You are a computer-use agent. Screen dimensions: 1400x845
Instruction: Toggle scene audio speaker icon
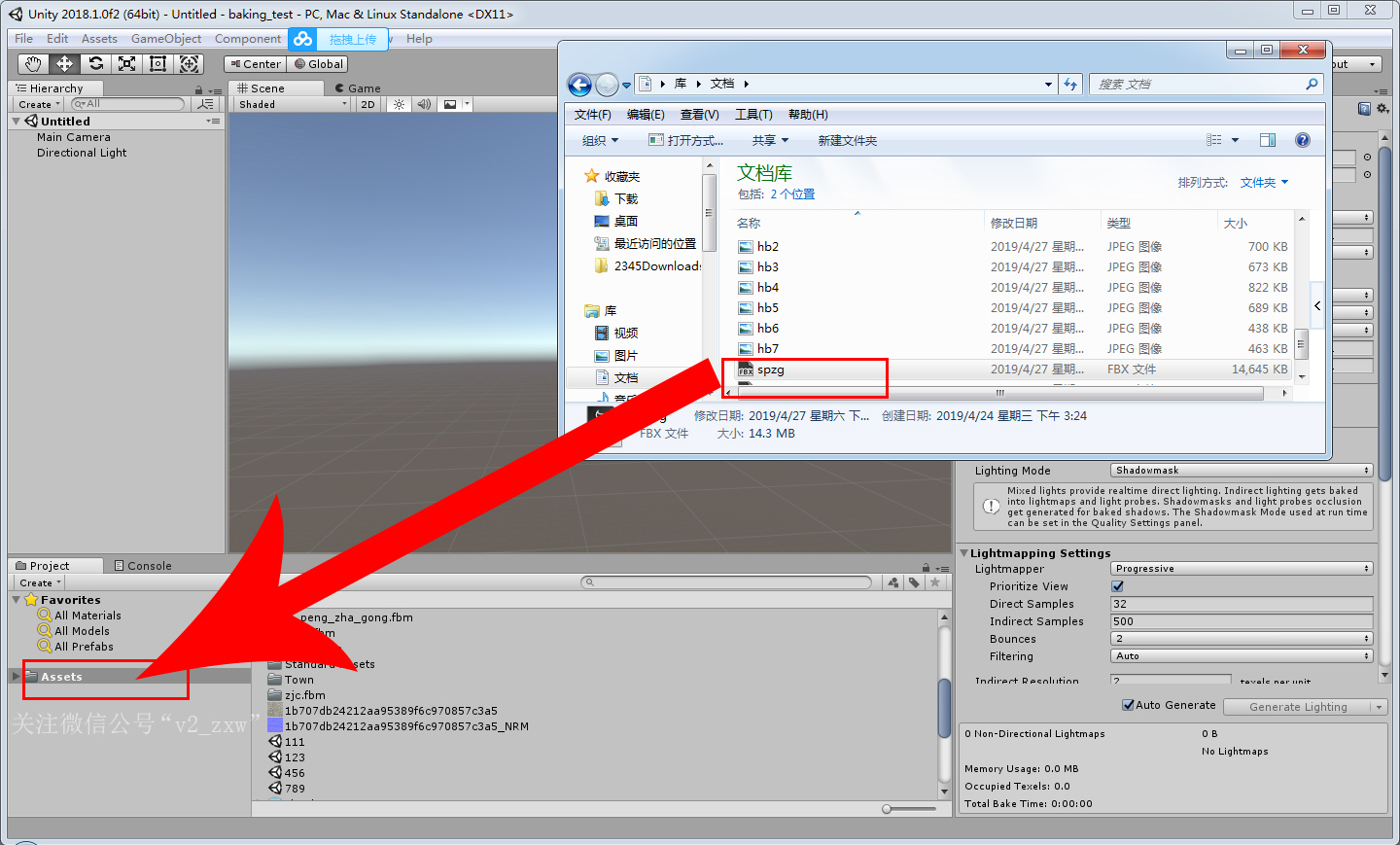click(424, 104)
